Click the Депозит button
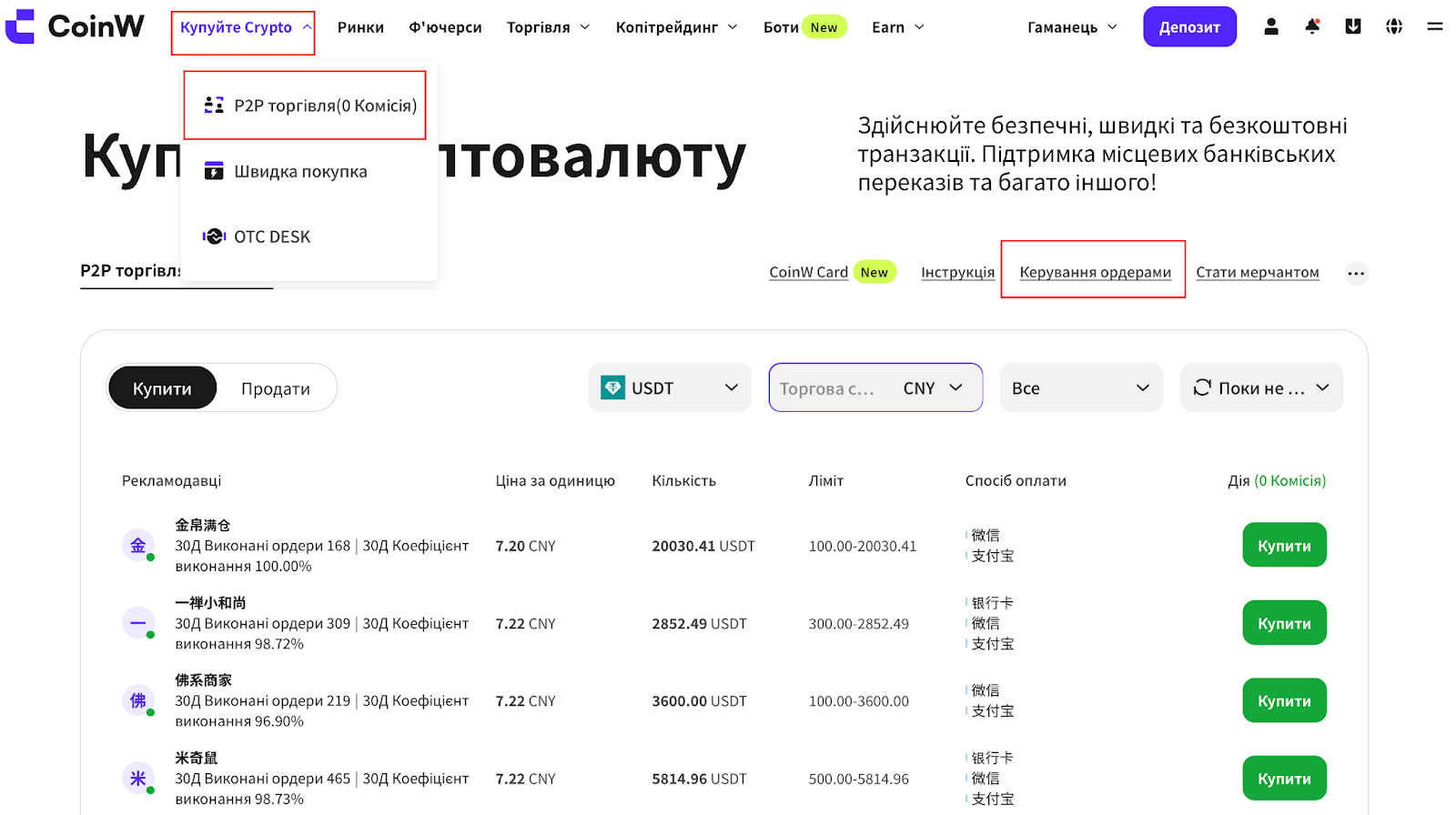1456x815 pixels. pyautogui.click(x=1189, y=26)
